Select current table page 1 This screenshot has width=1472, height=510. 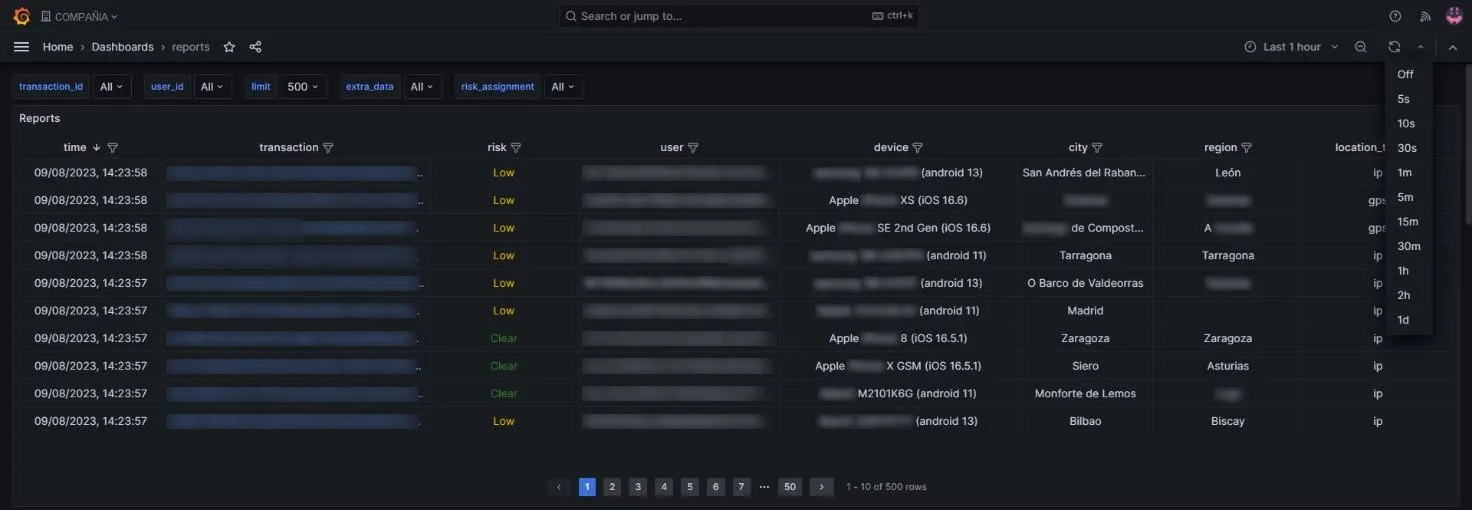(587, 487)
